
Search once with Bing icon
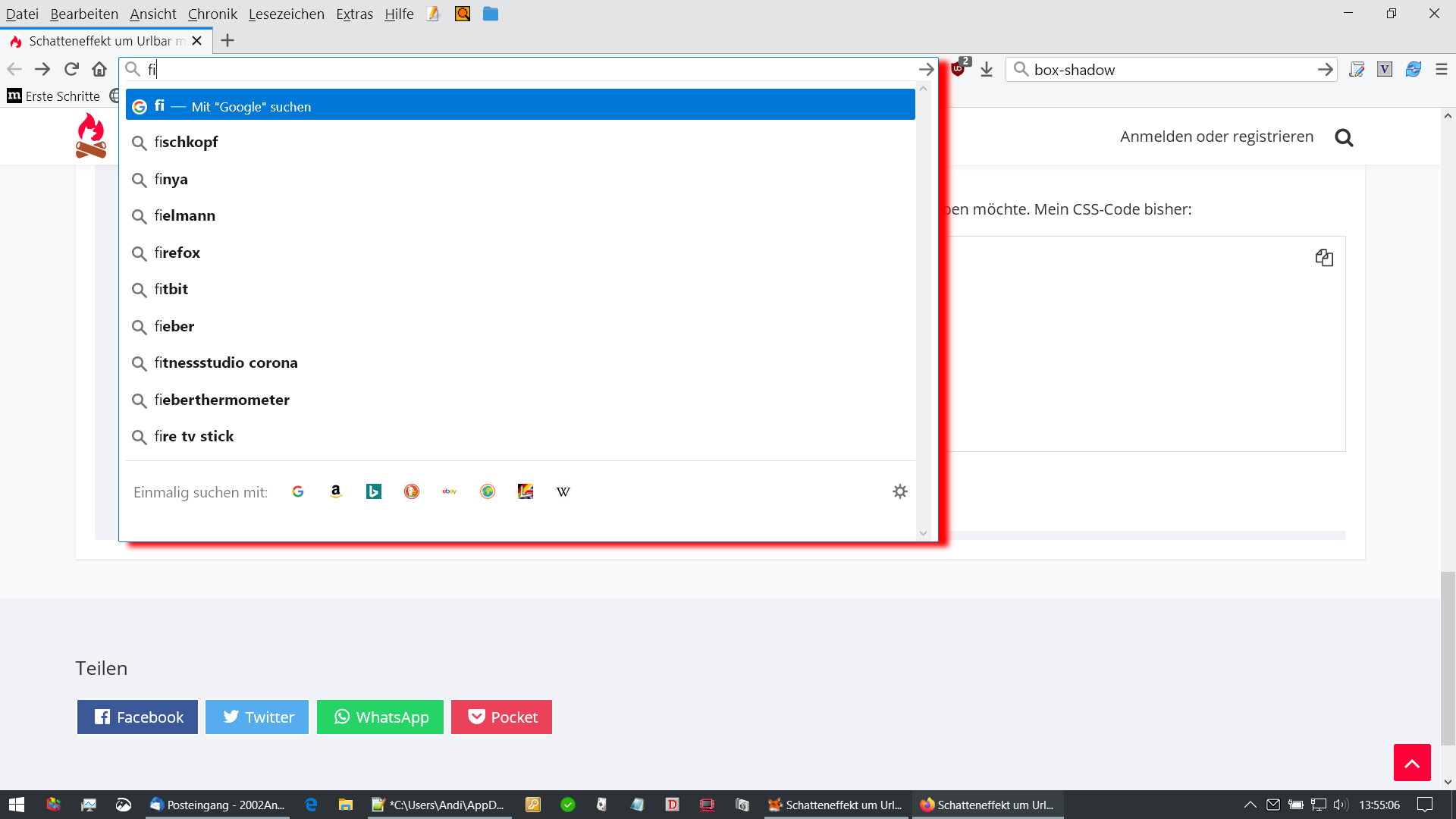[374, 491]
